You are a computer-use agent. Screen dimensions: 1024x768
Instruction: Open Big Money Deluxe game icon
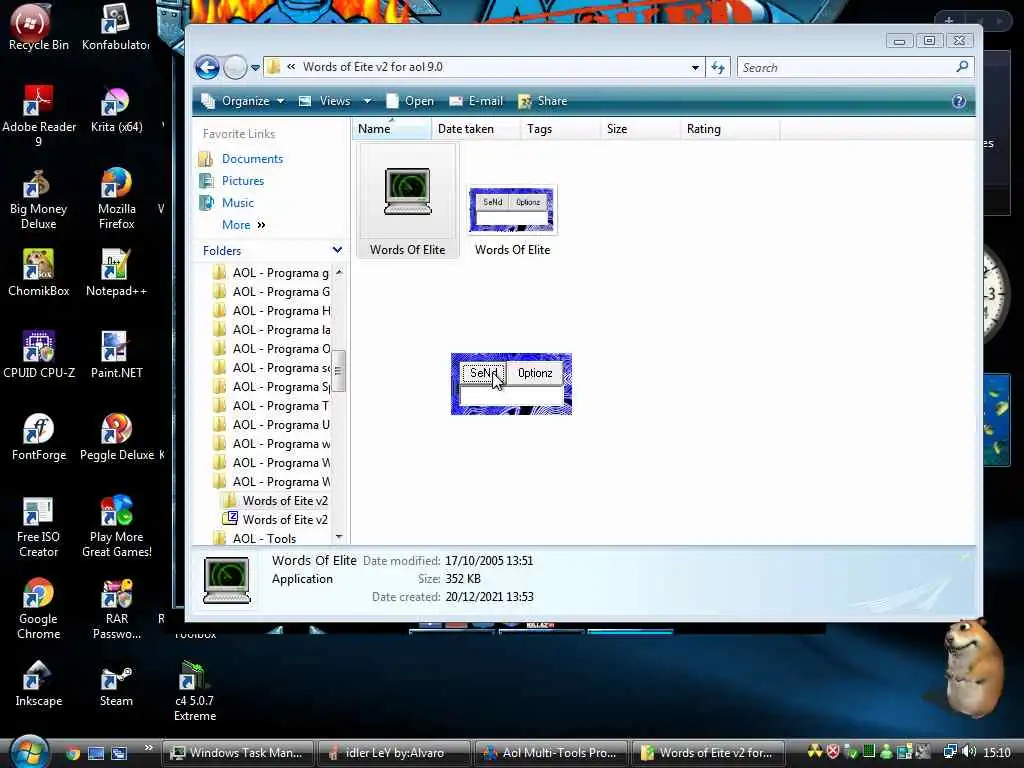[38, 199]
